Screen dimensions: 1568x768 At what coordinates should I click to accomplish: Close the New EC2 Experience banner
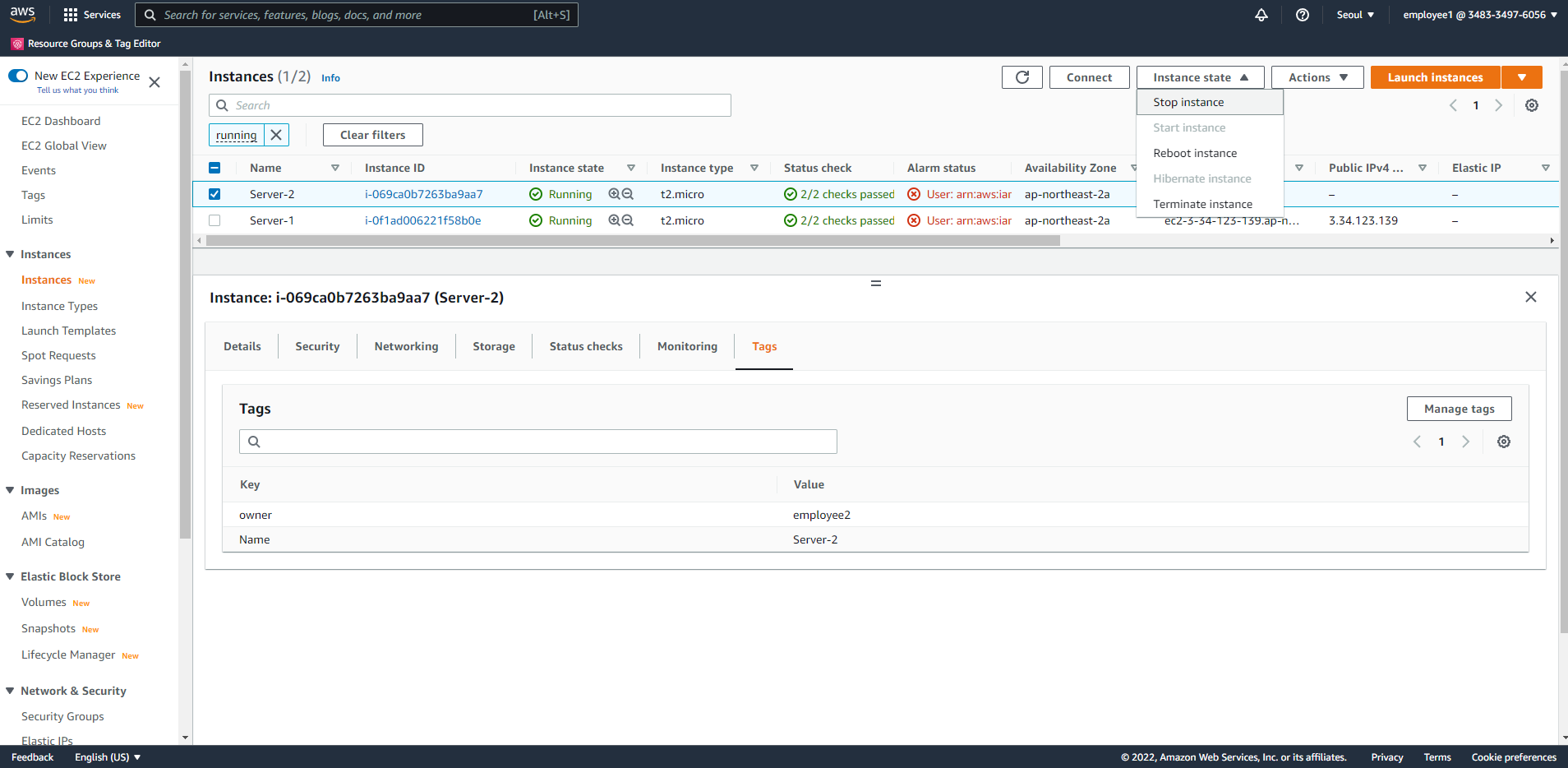pos(154,82)
